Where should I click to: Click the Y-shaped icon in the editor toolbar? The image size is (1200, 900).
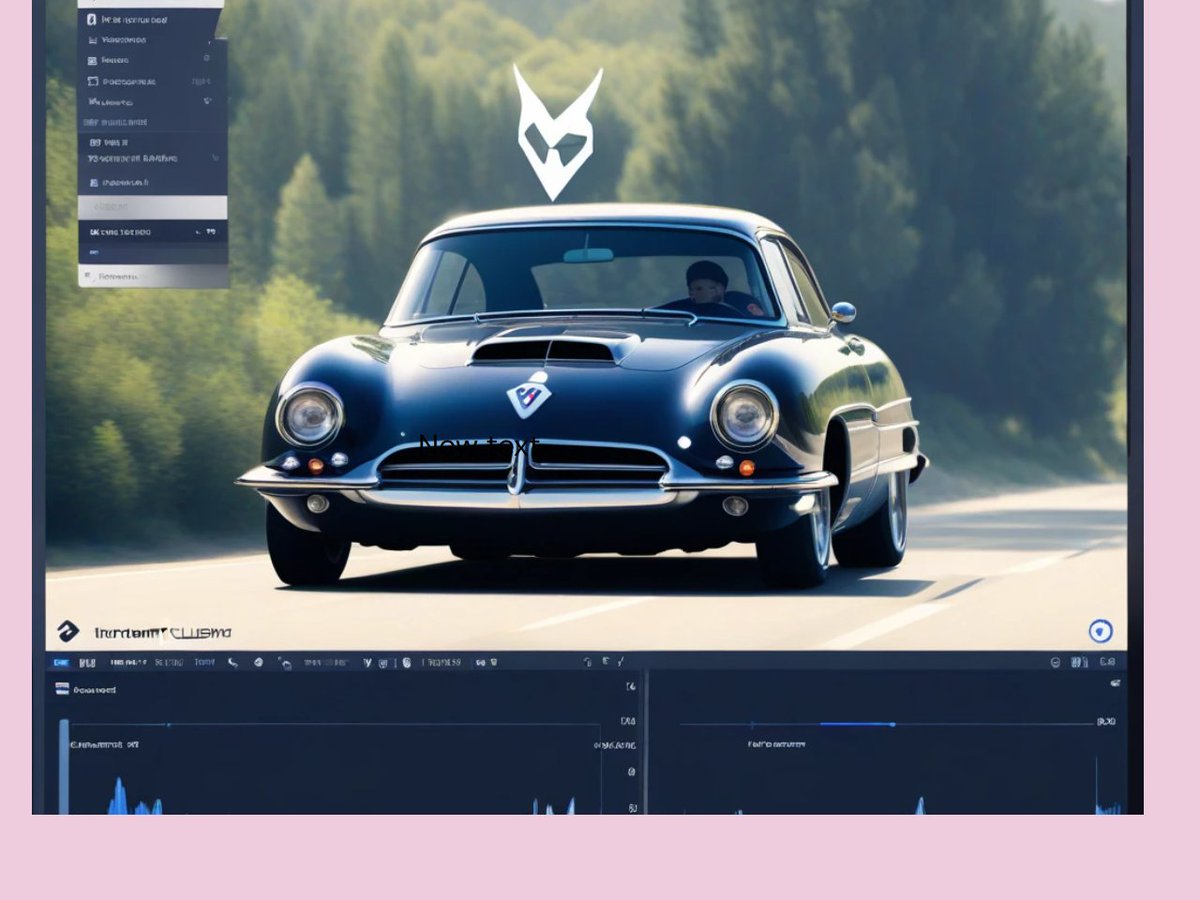(x=367, y=662)
